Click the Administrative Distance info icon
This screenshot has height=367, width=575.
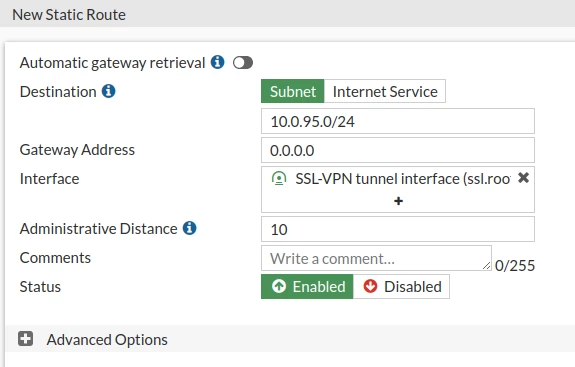point(190,228)
